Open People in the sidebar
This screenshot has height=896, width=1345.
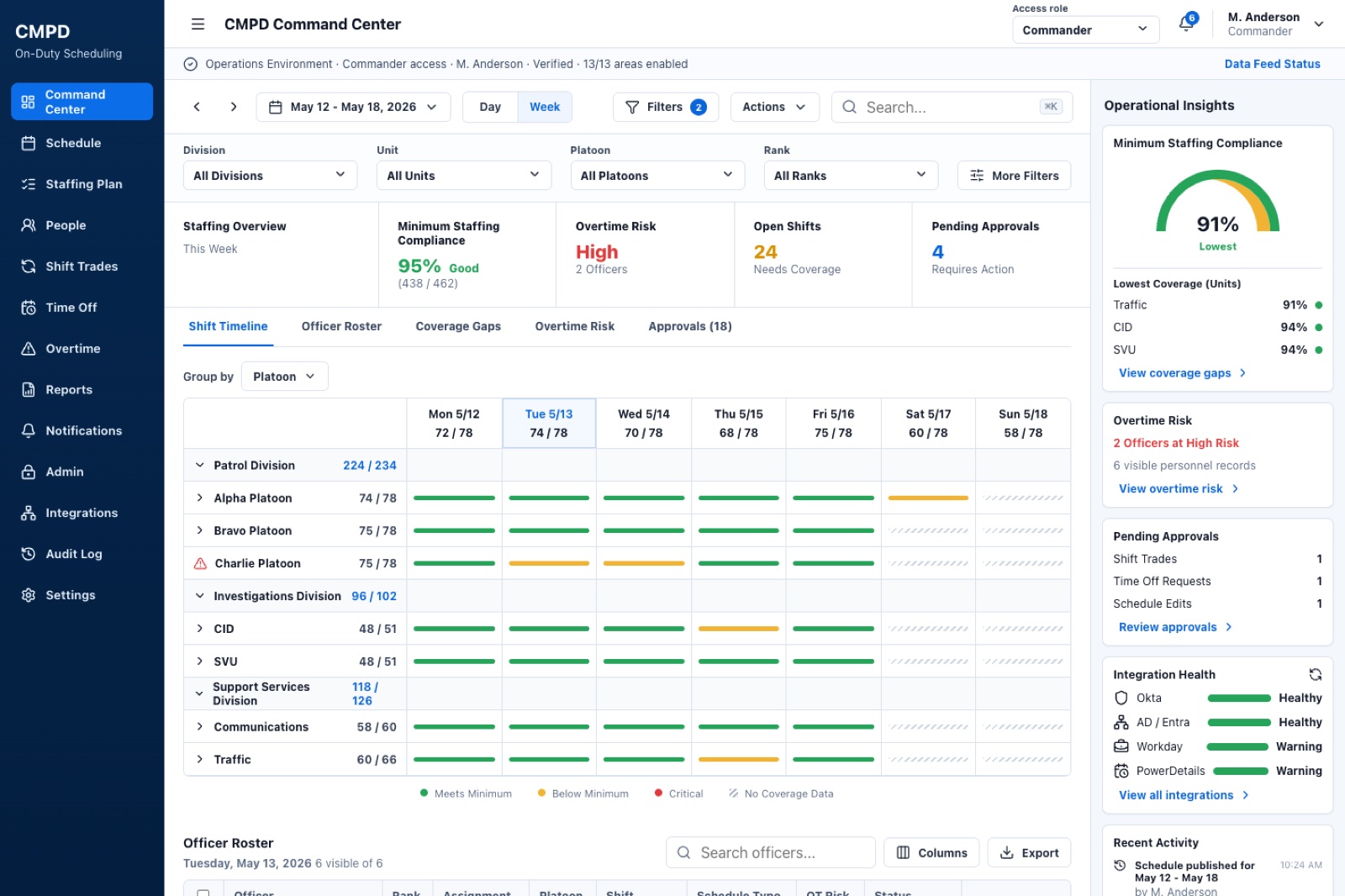(x=82, y=225)
